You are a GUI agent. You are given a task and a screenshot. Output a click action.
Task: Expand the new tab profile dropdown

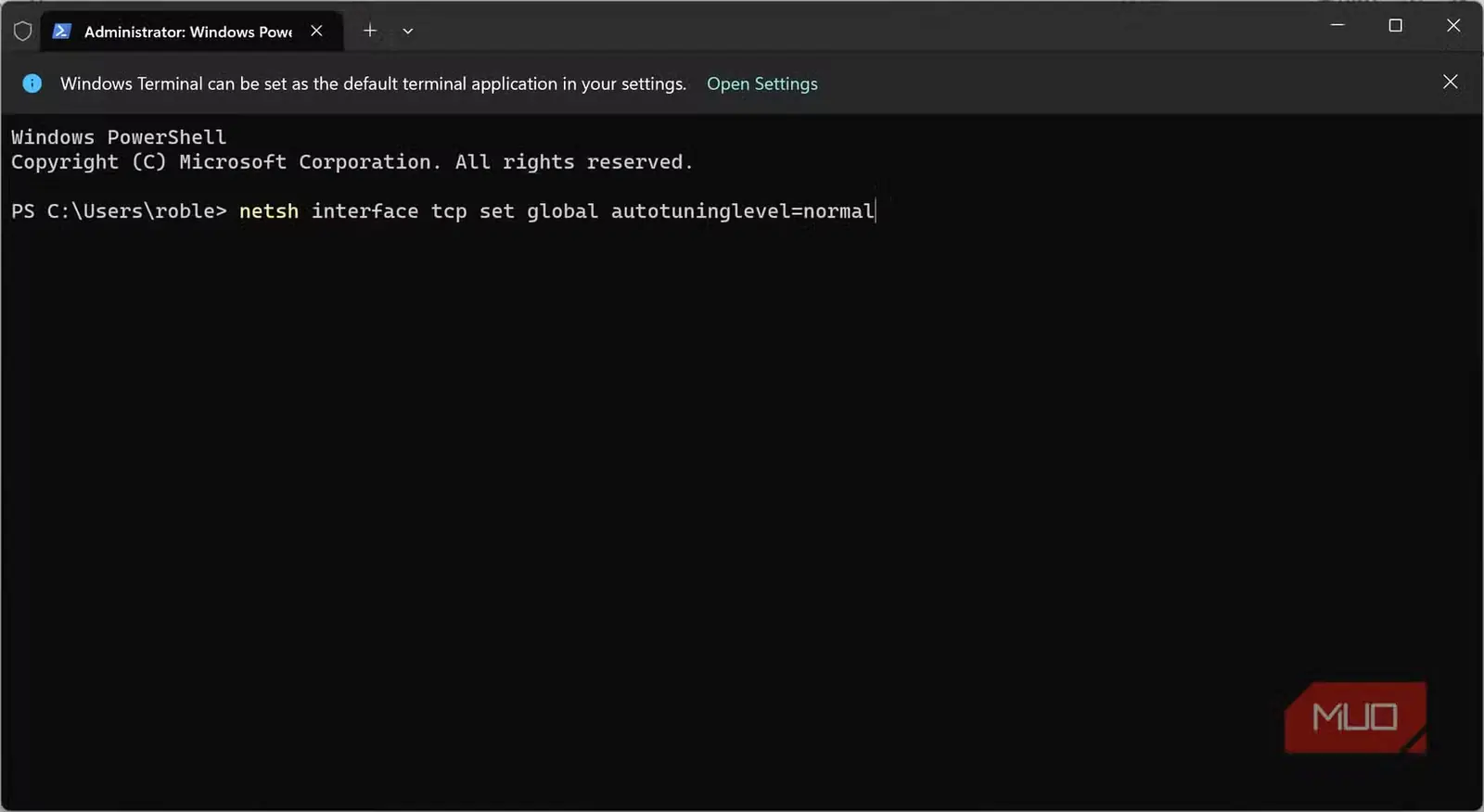(x=407, y=31)
